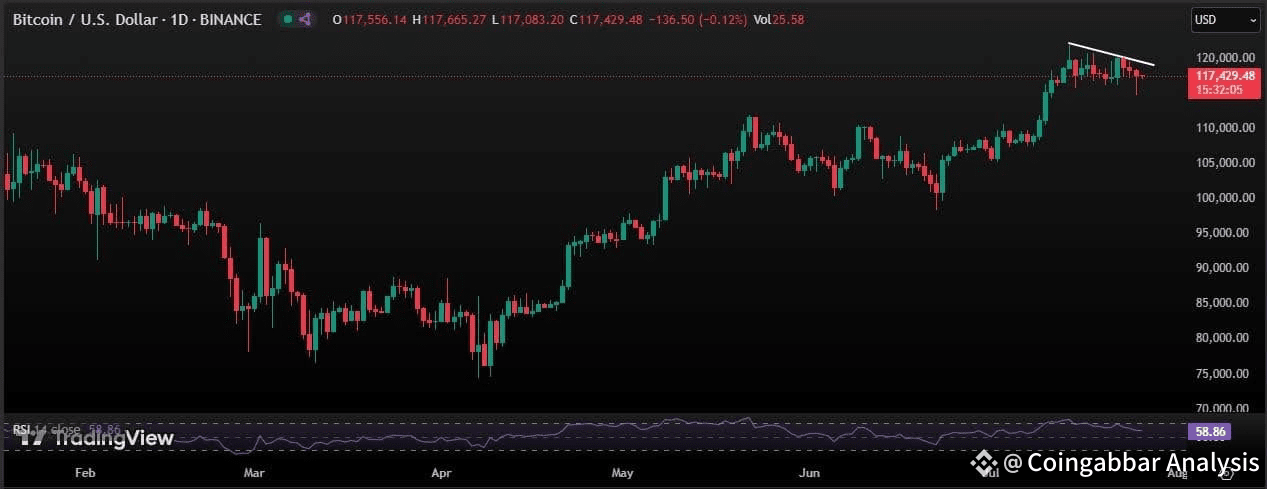The height and width of the screenshot is (489, 1267).
Task: Click the low value L117,083.20
Action: coord(527,19)
